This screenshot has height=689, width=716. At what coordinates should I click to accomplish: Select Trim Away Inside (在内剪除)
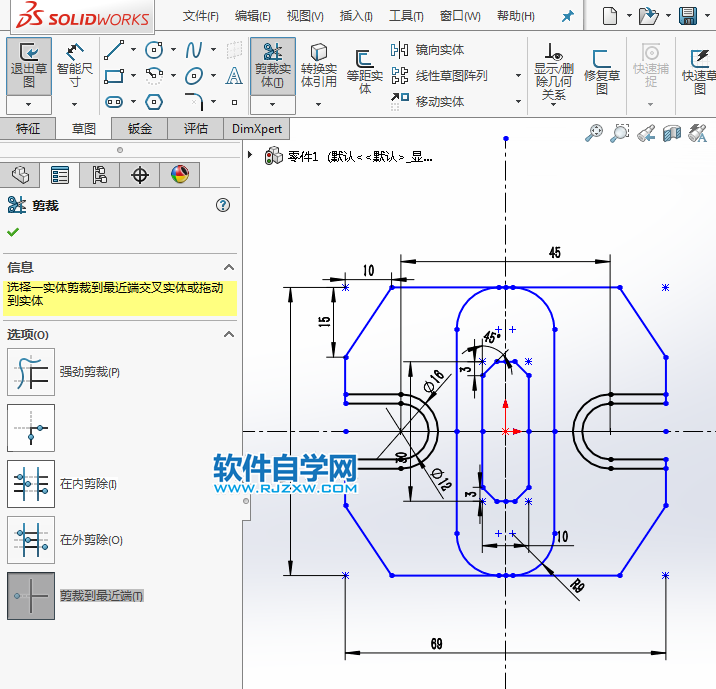click(x=31, y=484)
